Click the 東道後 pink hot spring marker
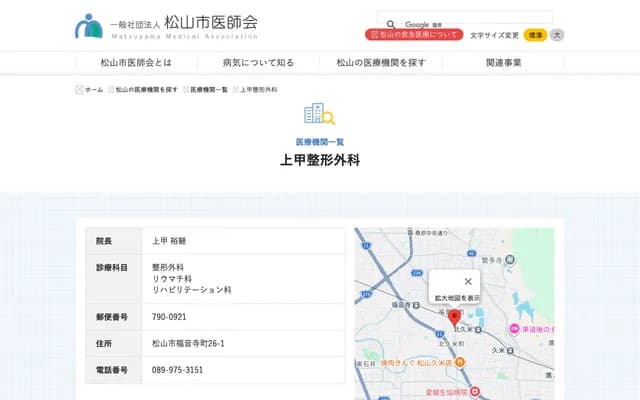640x400 pixels. click(x=514, y=329)
